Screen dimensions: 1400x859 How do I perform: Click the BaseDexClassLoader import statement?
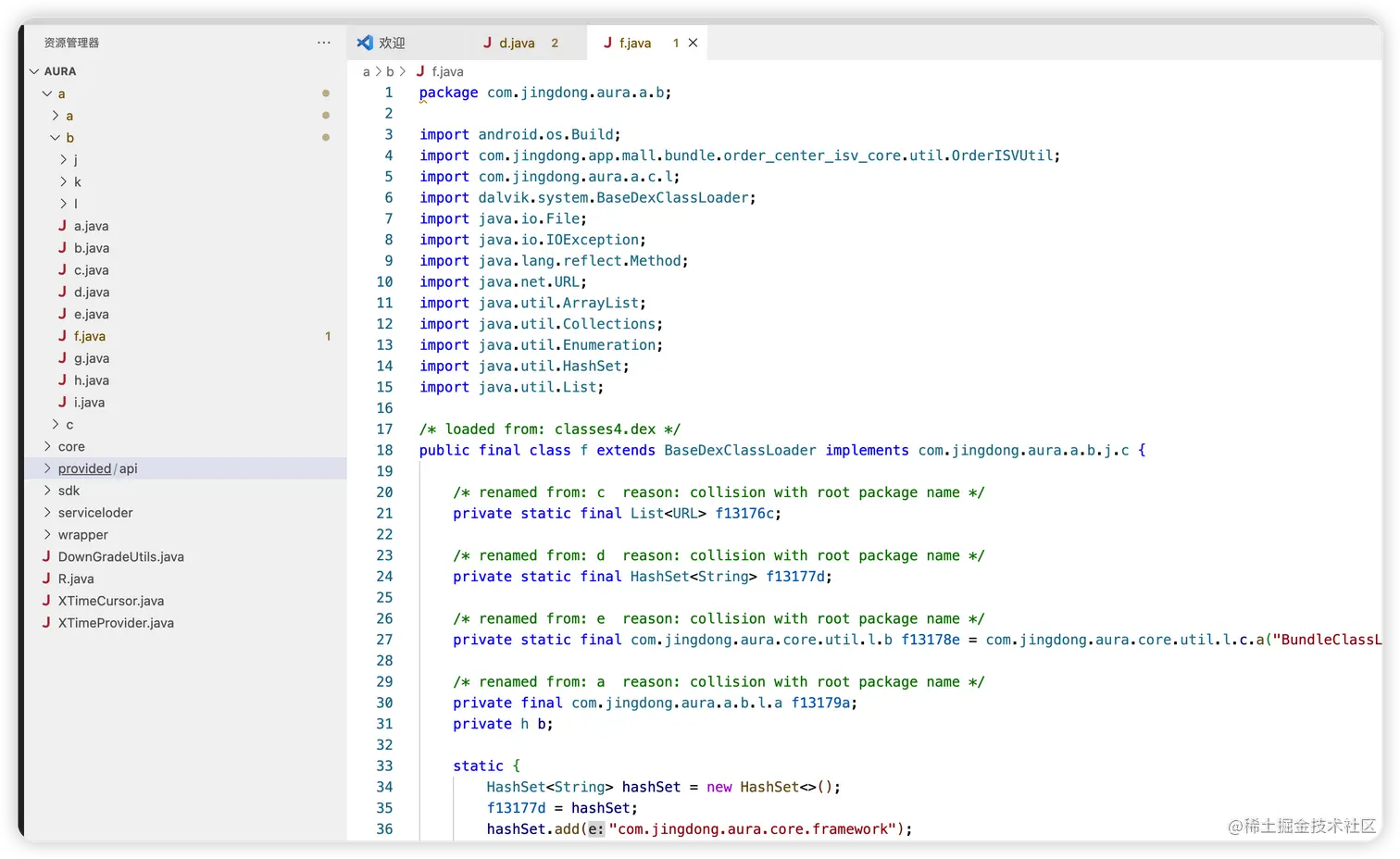(x=588, y=197)
